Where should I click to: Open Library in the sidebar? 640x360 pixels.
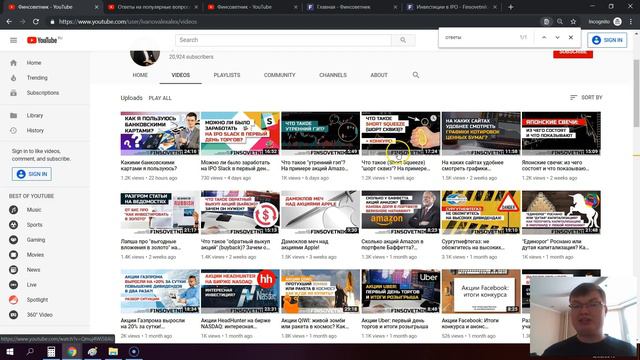tap(35, 116)
